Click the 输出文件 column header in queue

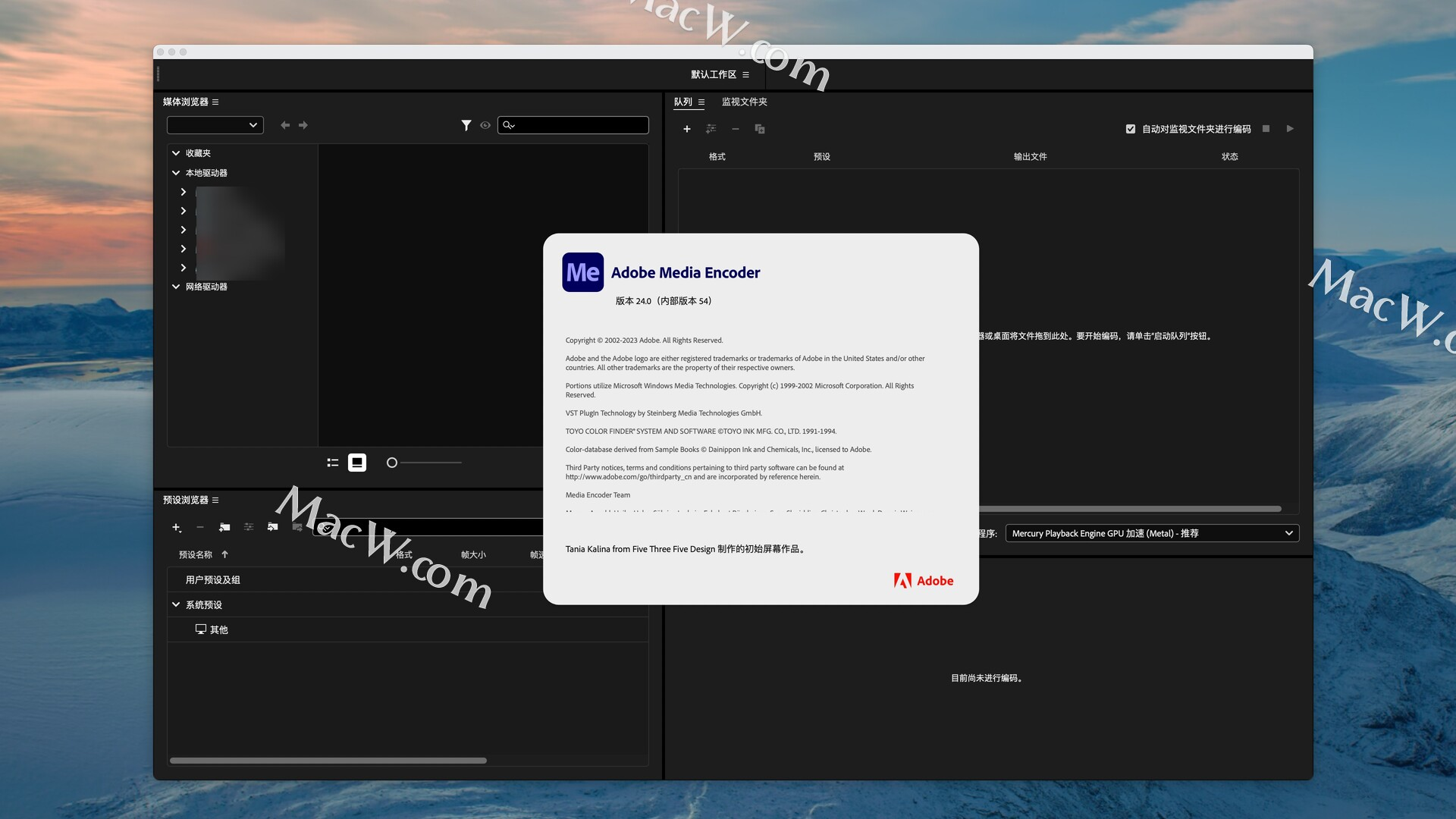1030,156
